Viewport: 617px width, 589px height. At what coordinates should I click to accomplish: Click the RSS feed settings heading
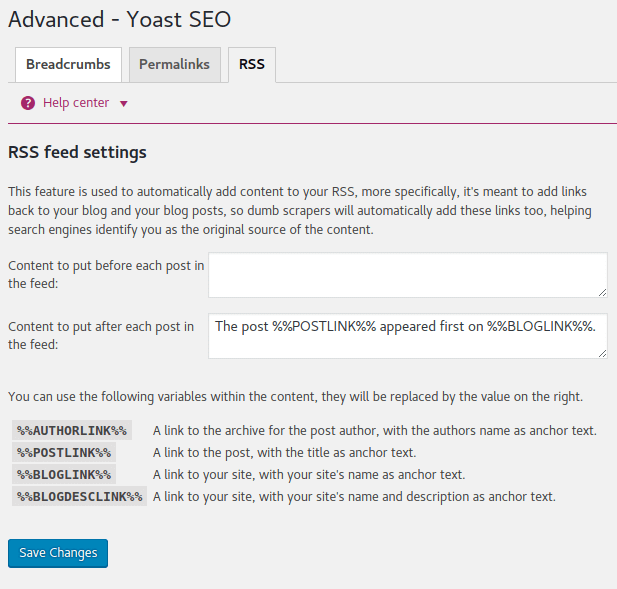(77, 152)
